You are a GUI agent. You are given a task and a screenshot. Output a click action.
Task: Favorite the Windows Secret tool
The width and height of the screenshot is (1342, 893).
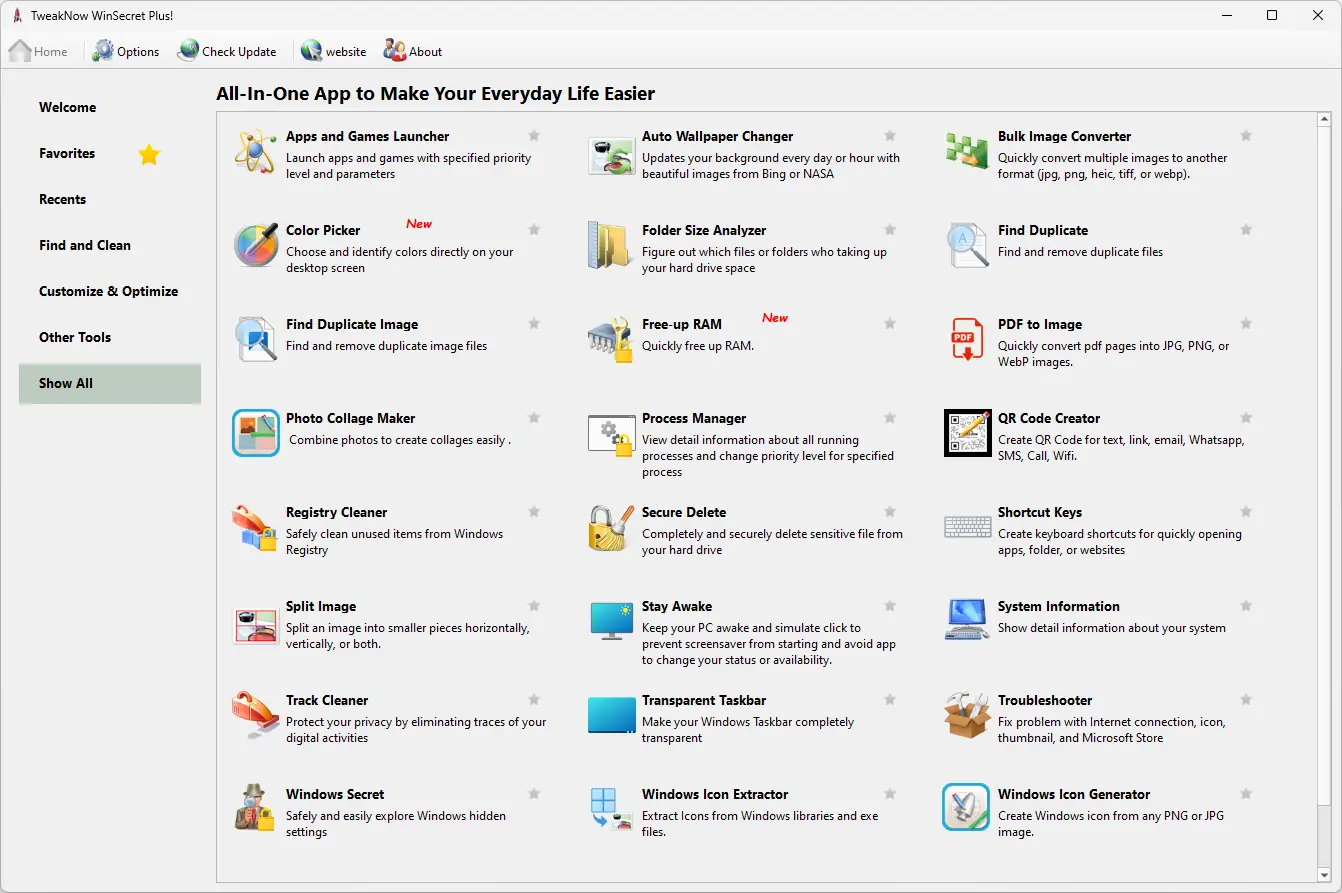point(534,794)
